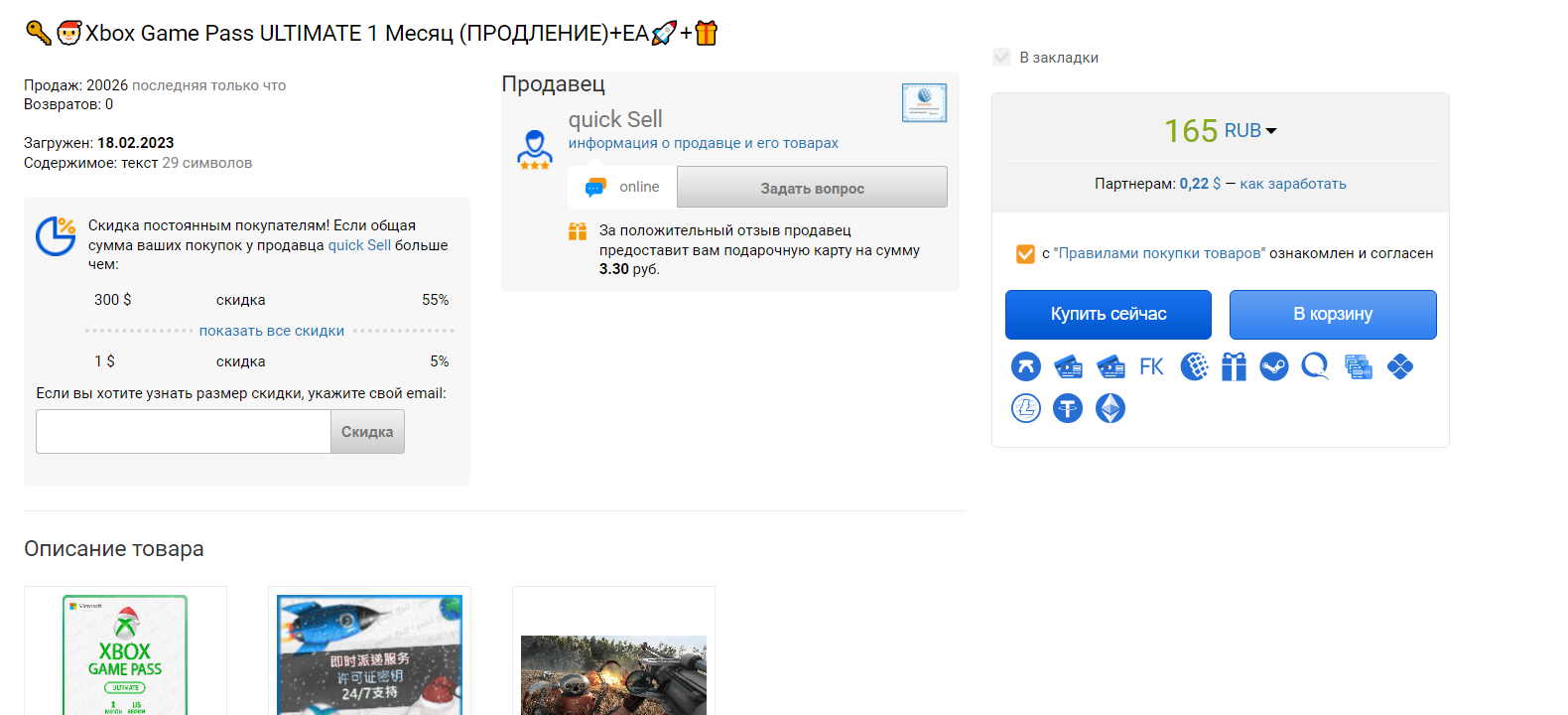Image resolution: width=1568 pixels, height=715 pixels.
Task: Click the partner reward '0,22 $'
Action: pos(1201,184)
